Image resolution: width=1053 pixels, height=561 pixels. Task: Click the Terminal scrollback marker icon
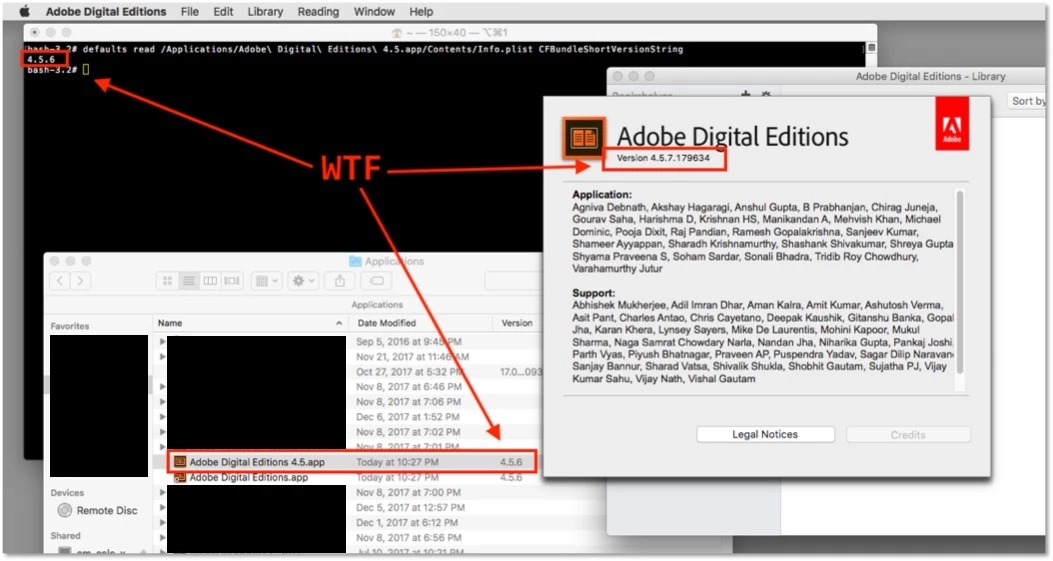(872, 48)
